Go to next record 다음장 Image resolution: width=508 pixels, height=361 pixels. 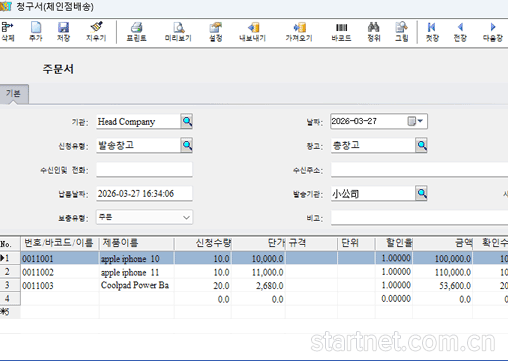[x=493, y=32]
